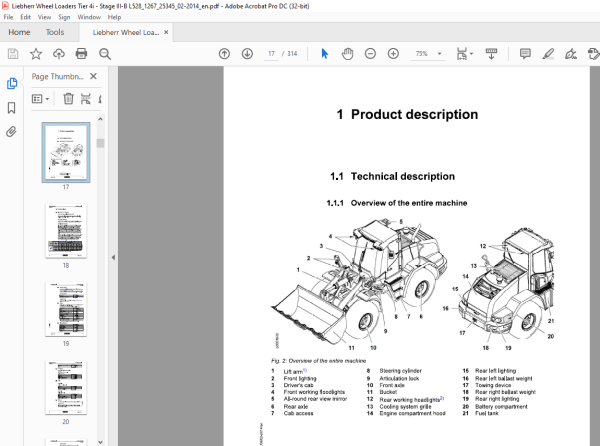Switch to the Tools tab
The image size is (600, 446).
coord(55,33)
